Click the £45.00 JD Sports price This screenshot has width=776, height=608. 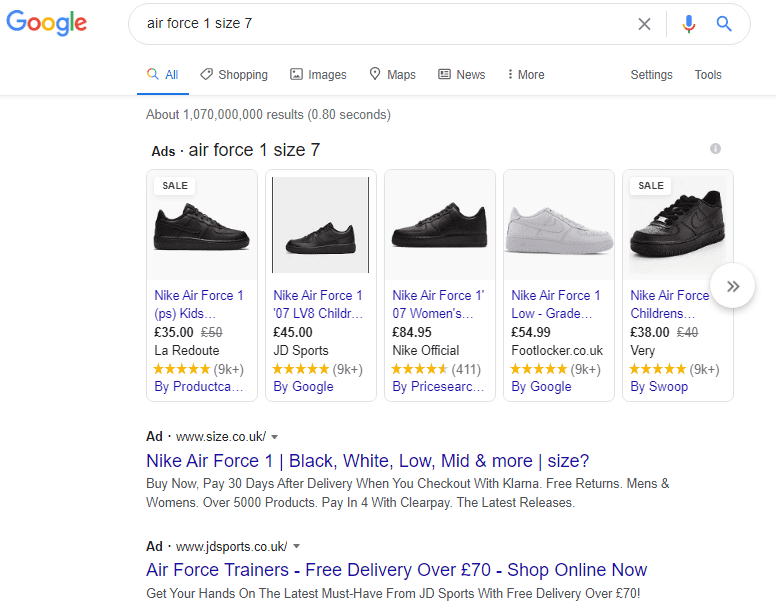pos(293,332)
